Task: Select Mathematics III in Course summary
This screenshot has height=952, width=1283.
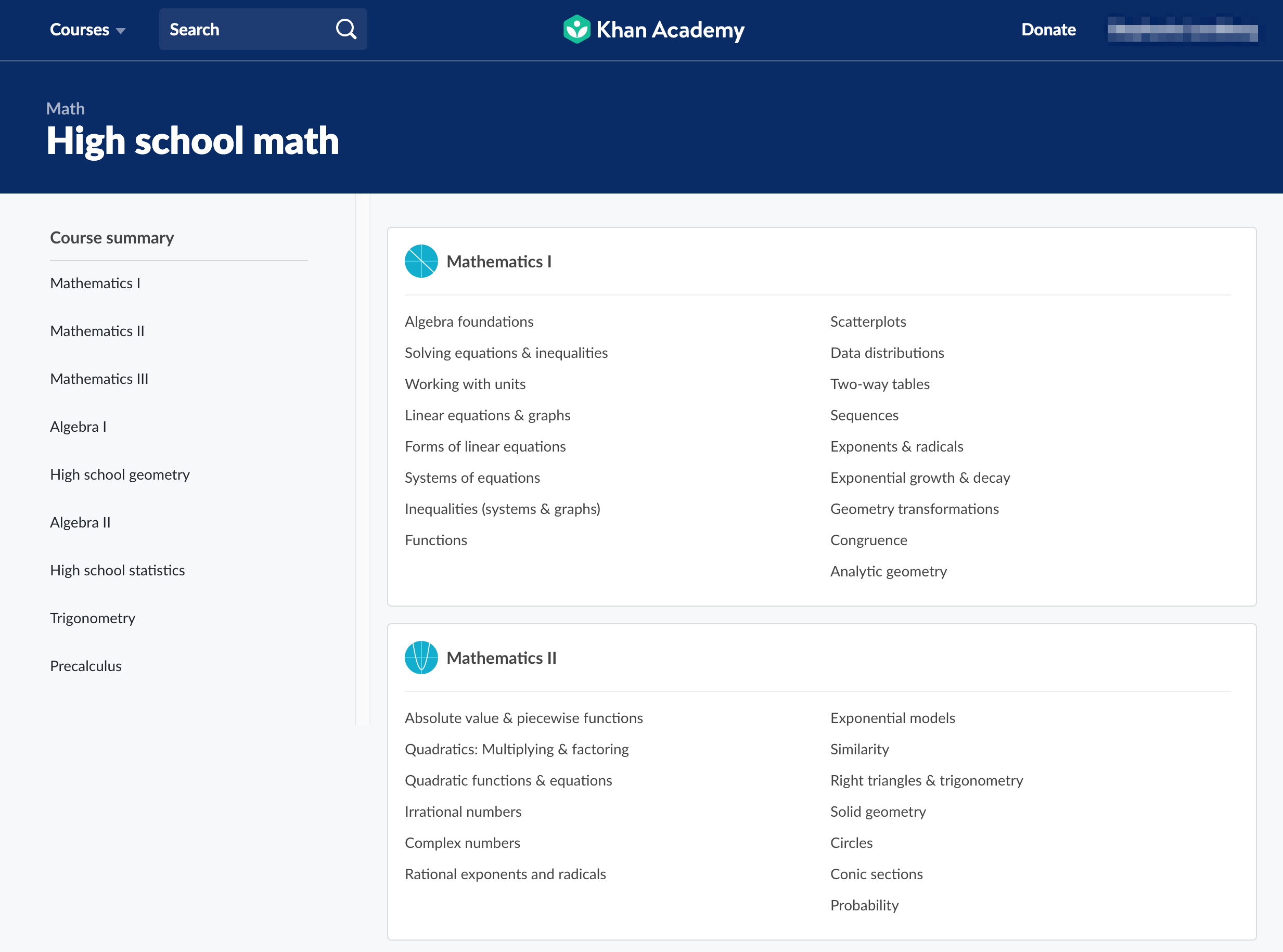Action: pyautogui.click(x=99, y=379)
